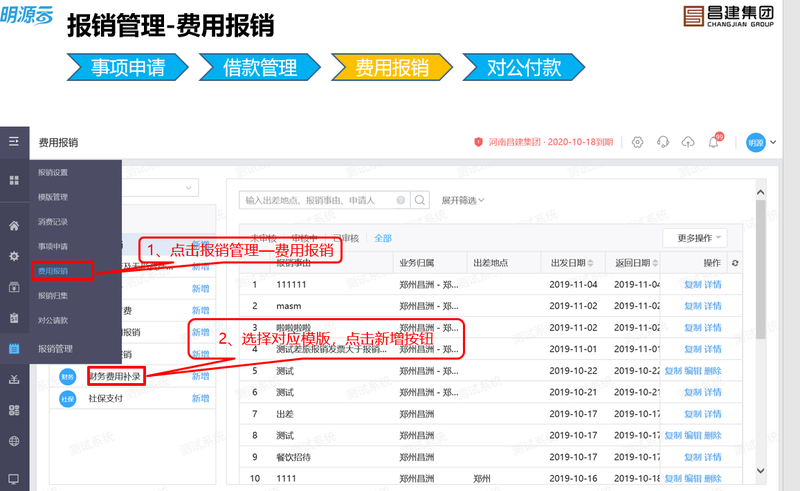Open the gear icon in left sidebar
800x491 pixels.
(x=14, y=256)
